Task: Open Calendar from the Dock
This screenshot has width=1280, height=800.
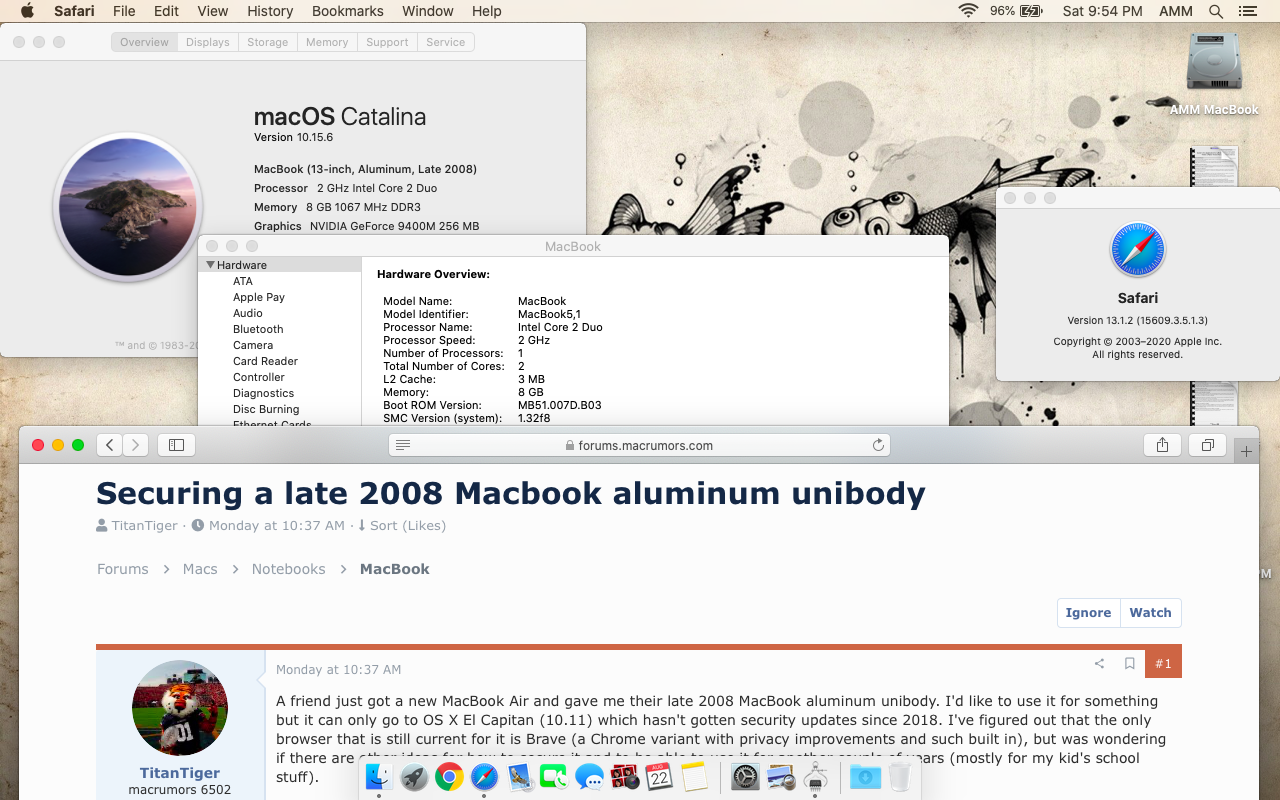Action: pyautogui.click(x=659, y=776)
